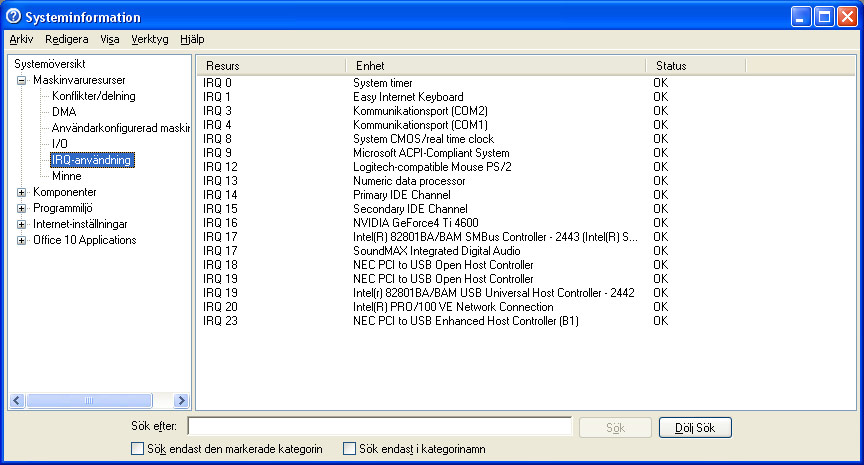The image size is (864, 465).
Task: Sort by the Status column header
Action: [695, 66]
